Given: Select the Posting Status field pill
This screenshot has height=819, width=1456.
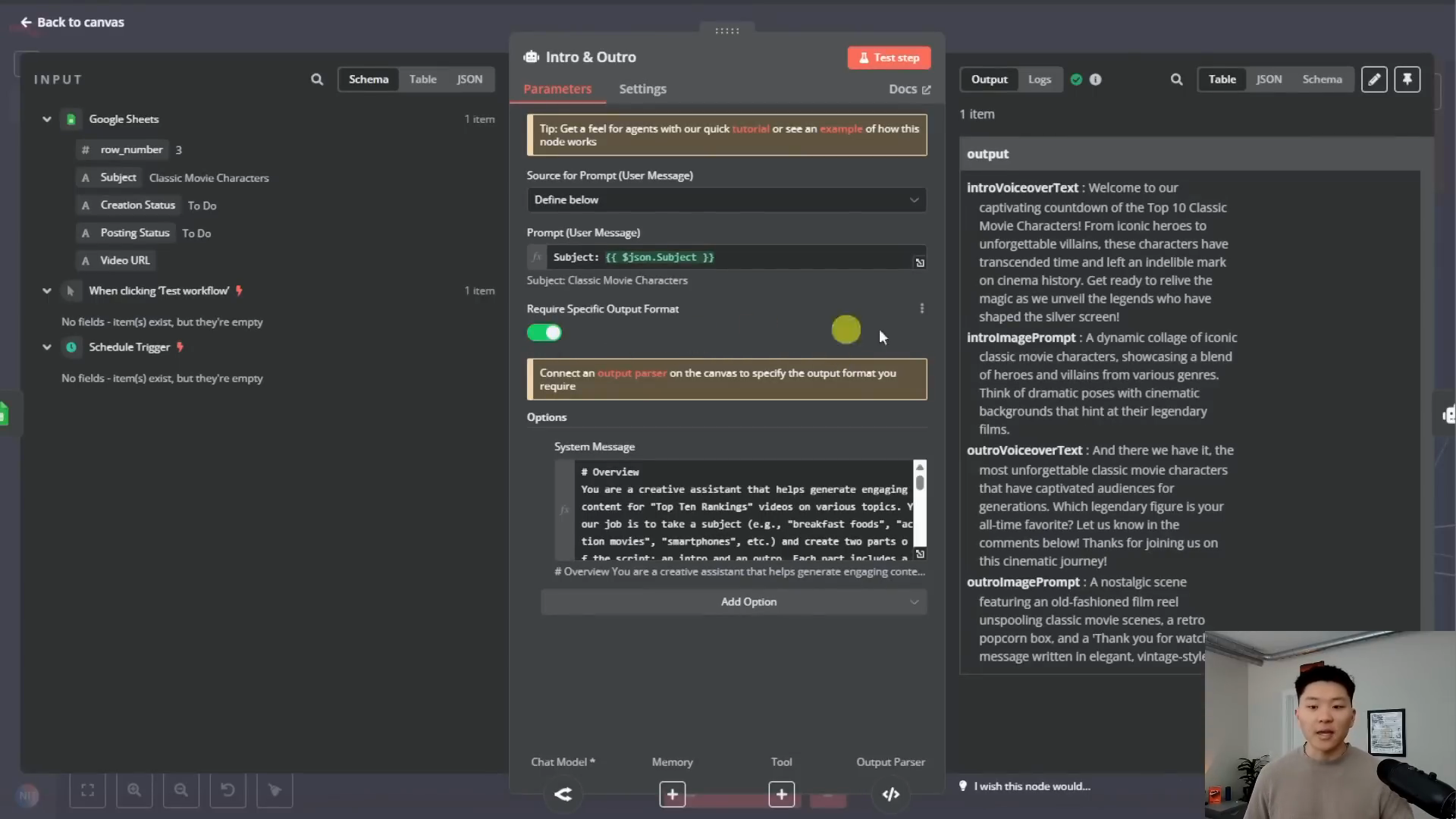Looking at the screenshot, I should tap(126, 233).
